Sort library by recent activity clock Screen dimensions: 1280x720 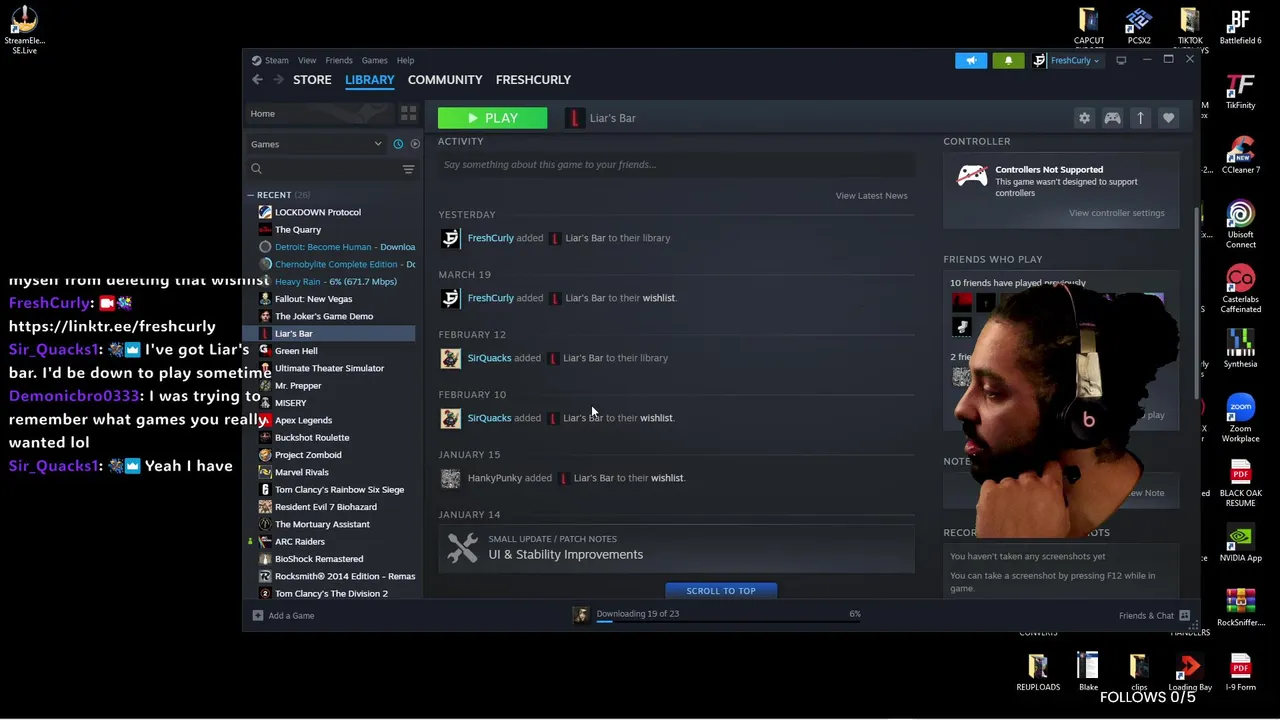tap(398, 144)
